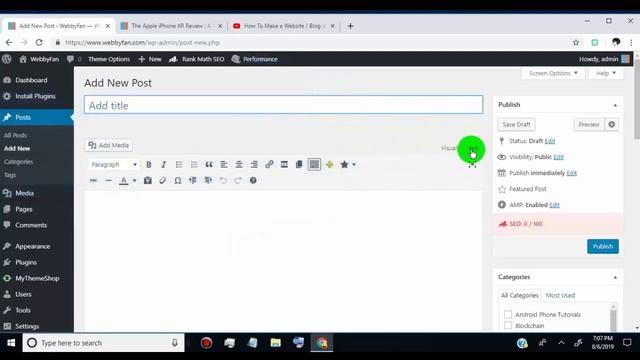Image resolution: width=640 pixels, height=360 pixels.
Task: Redo the last editor action
Action: [x=238, y=180]
